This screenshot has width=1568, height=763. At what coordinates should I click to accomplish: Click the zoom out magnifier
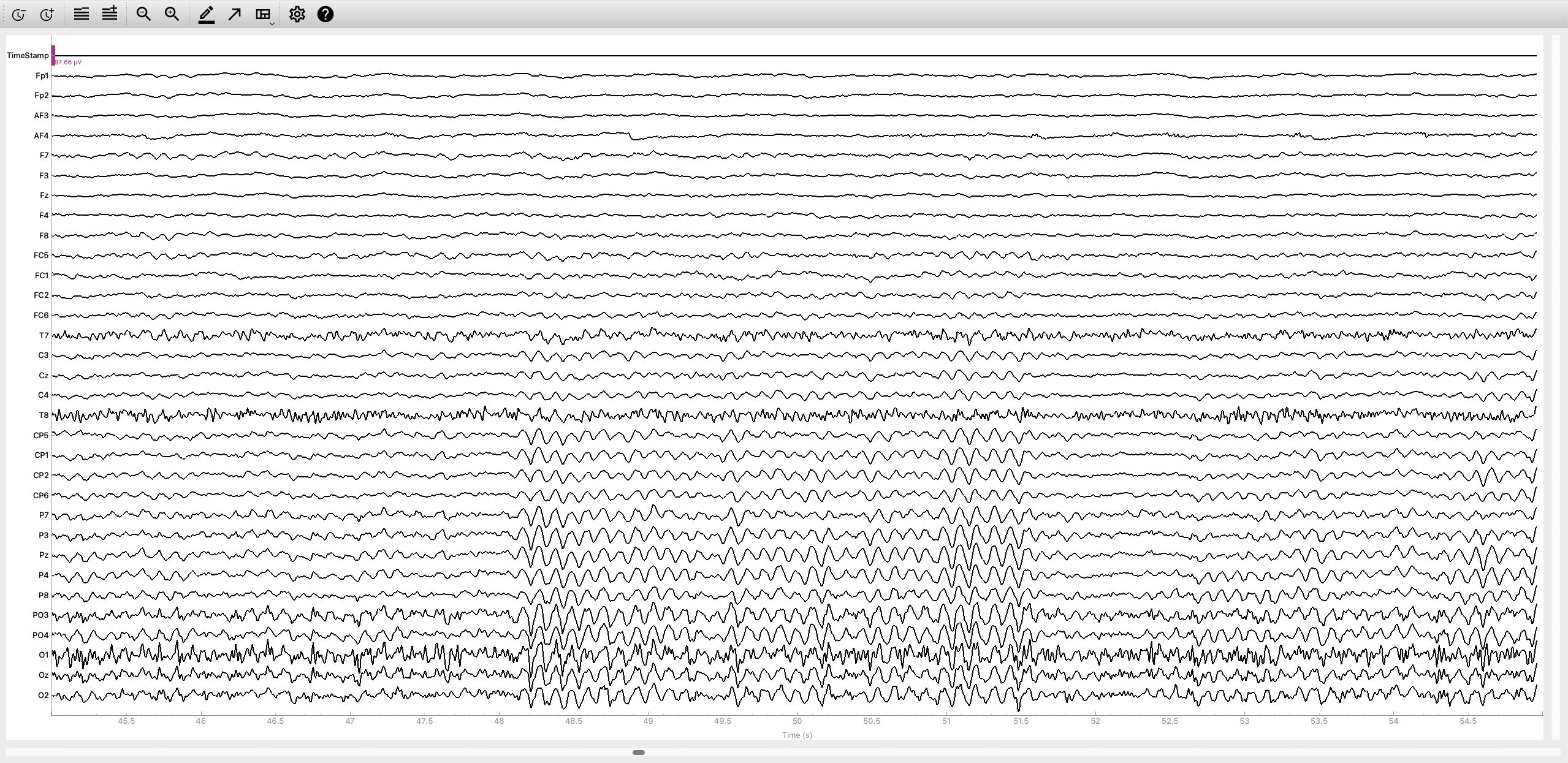[143, 14]
